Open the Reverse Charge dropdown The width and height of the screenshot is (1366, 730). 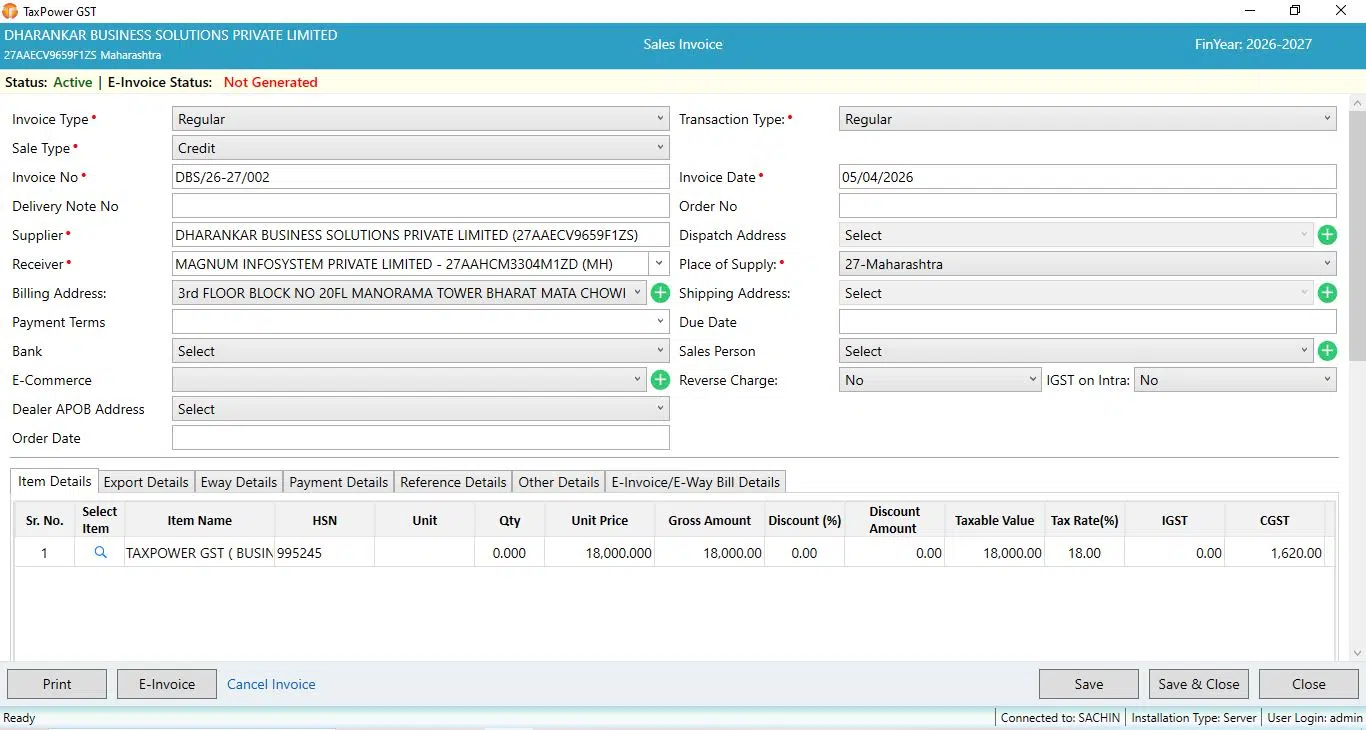940,380
